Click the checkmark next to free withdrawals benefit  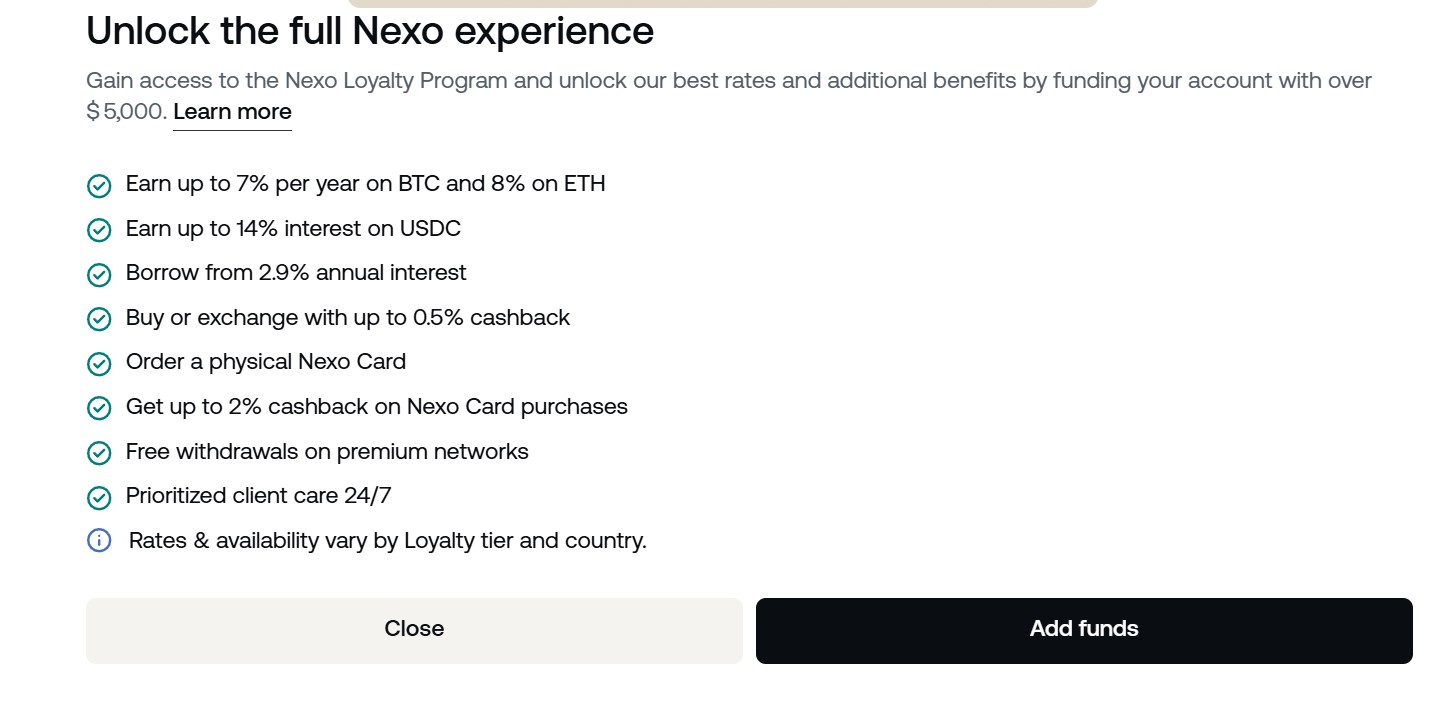[99, 452]
